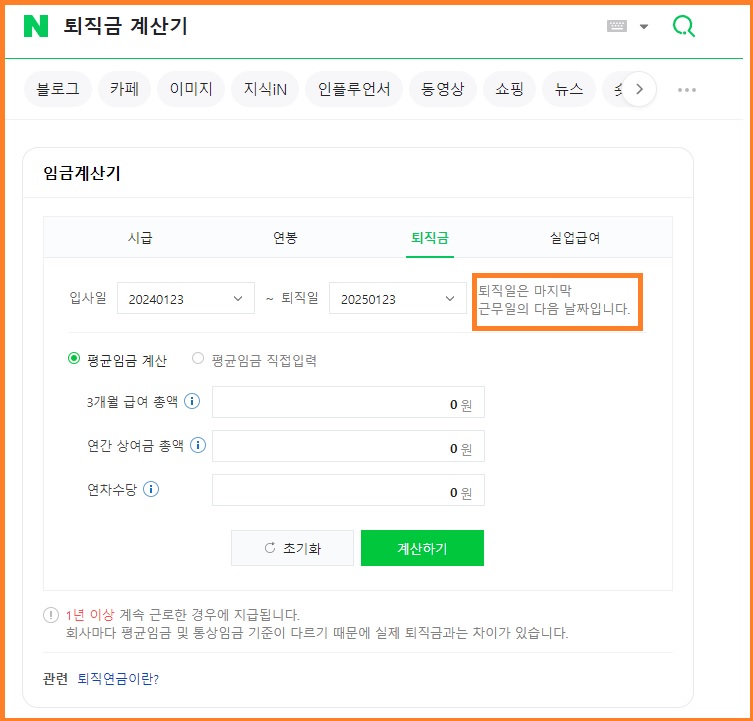This screenshot has width=753, height=721.
Task: Open the 인플루언서 search category
Action: 354,89
